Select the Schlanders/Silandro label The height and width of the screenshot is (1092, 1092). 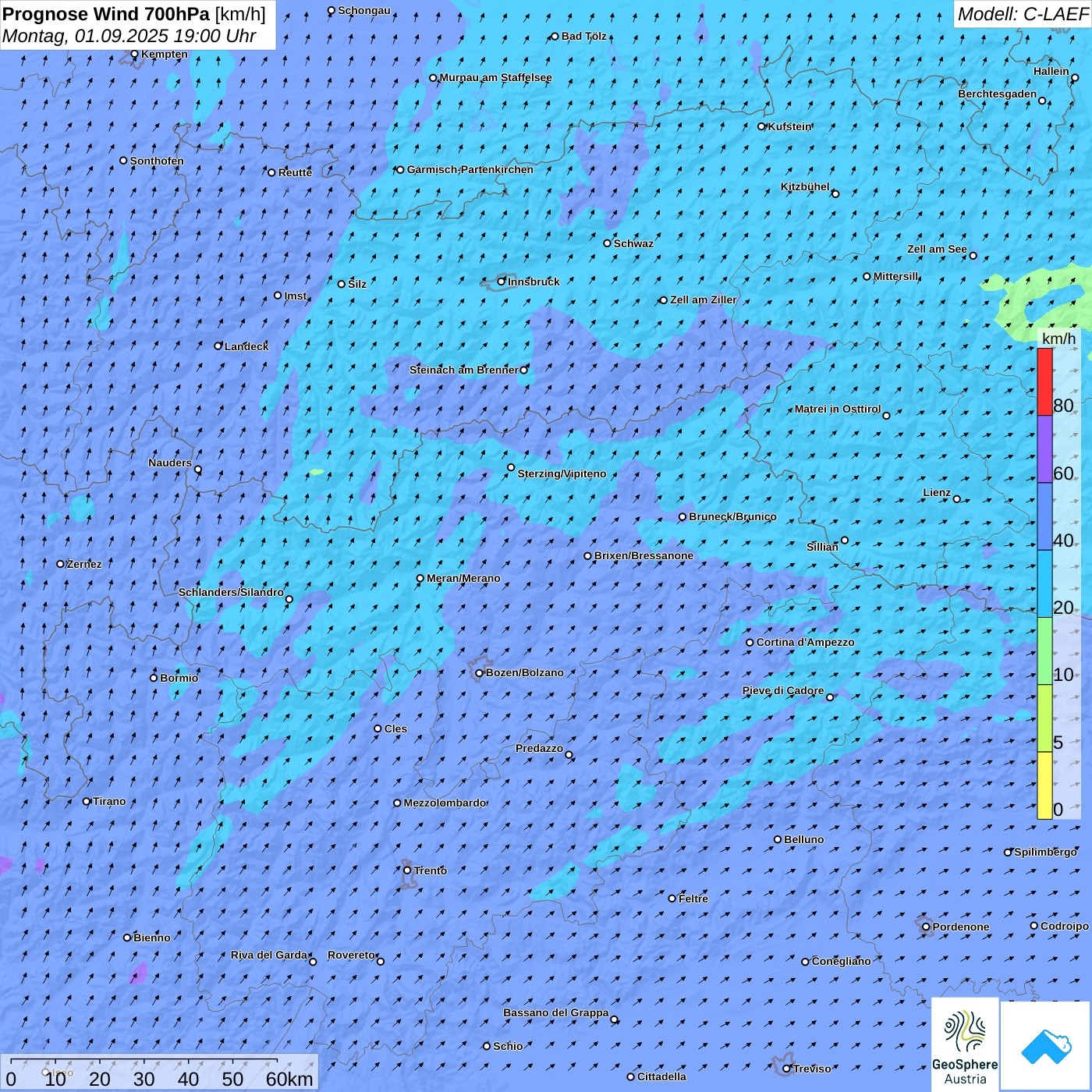pos(231,592)
